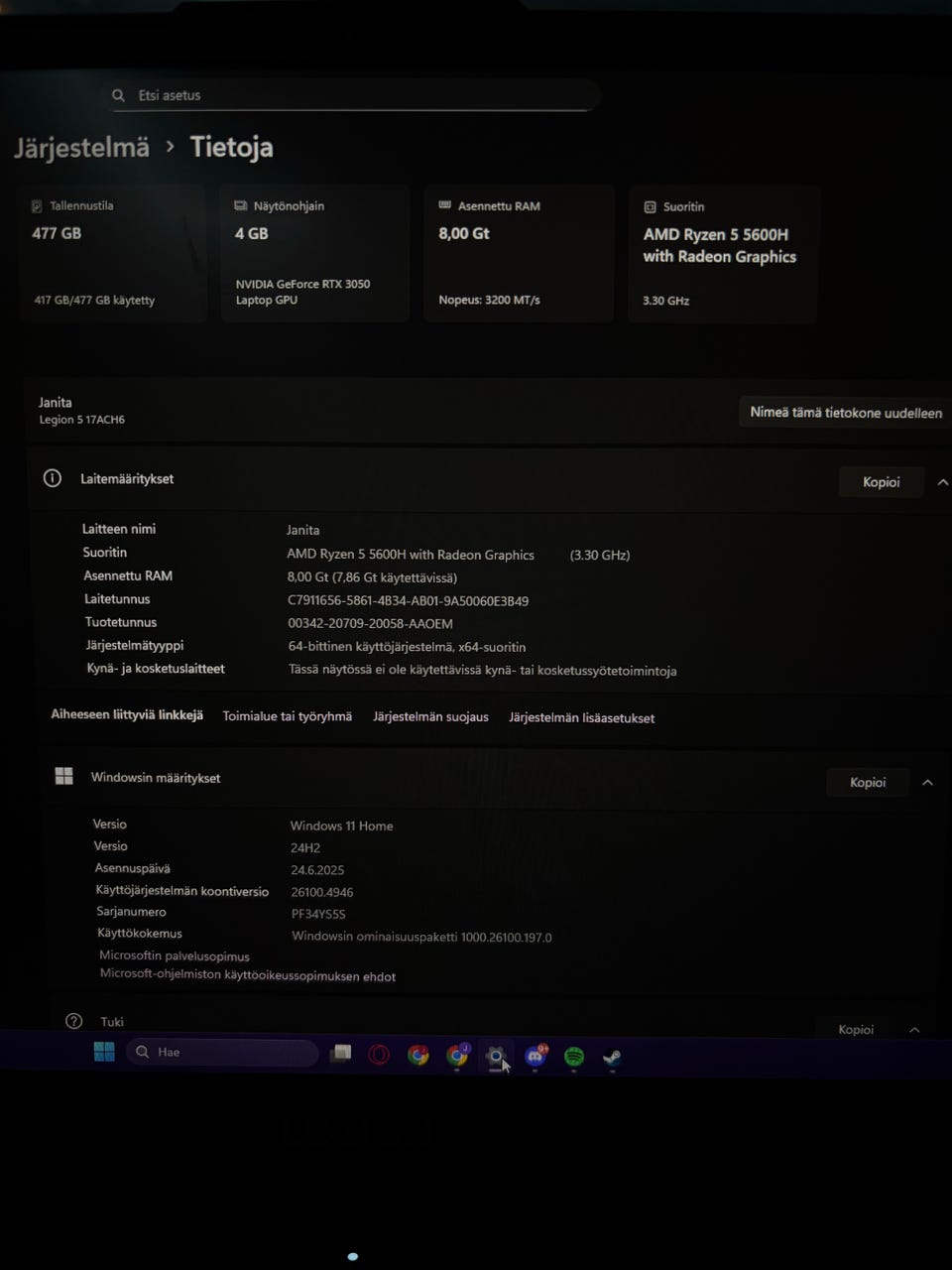The image size is (952, 1270).
Task: Select the 64-bittinen käyttöjärjestelmä text
Action: 408,647
